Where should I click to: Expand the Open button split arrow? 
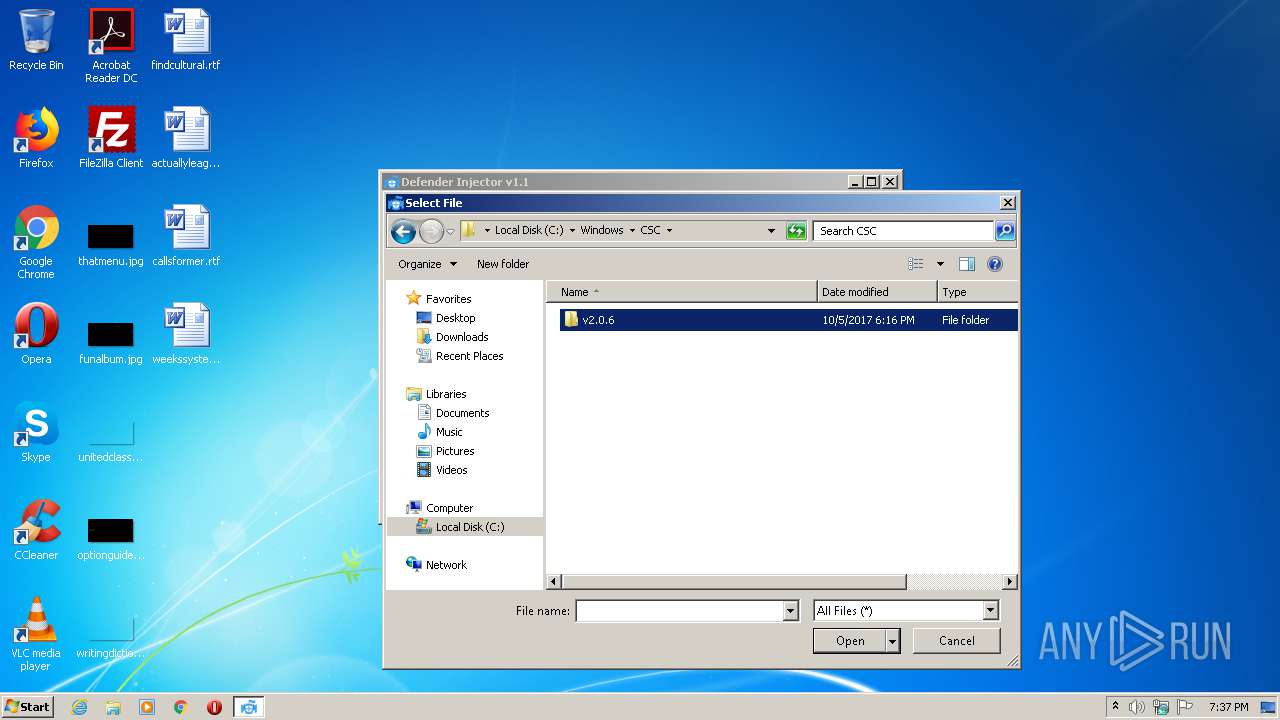pyautogui.click(x=892, y=641)
